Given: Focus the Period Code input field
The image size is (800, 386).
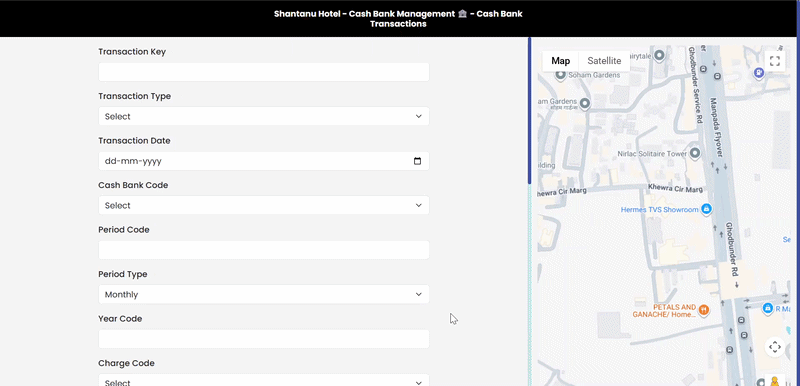Looking at the screenshot, I should (264, 250).
